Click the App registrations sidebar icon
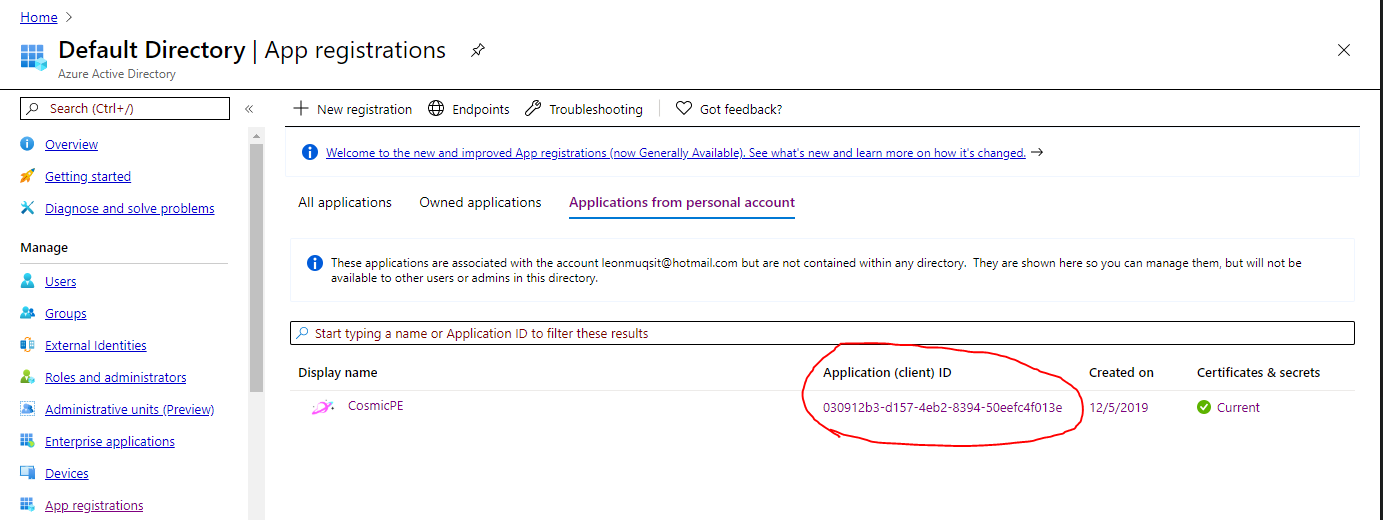The width and height of the screenshot is (1383, 520). (x=27, y=505)
